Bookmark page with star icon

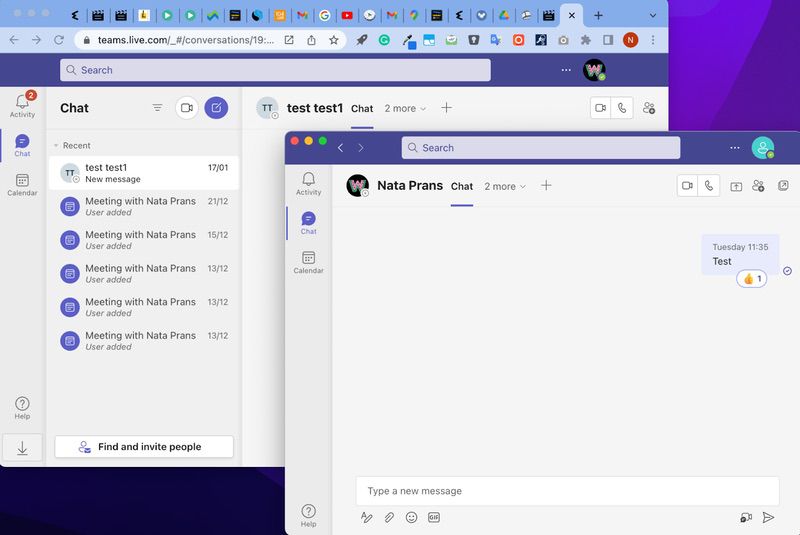(334, 40)
